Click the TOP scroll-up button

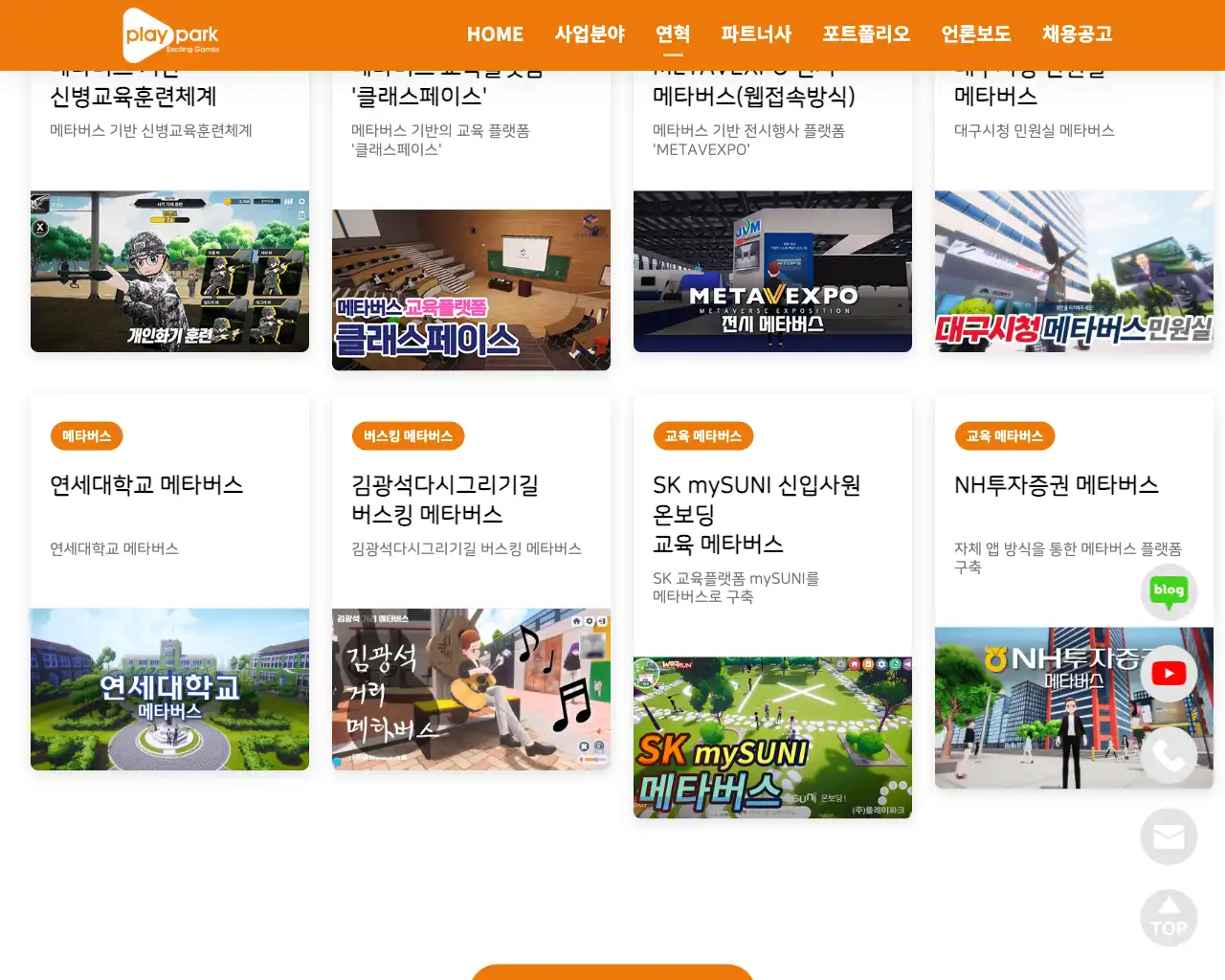pos(1169,919)
